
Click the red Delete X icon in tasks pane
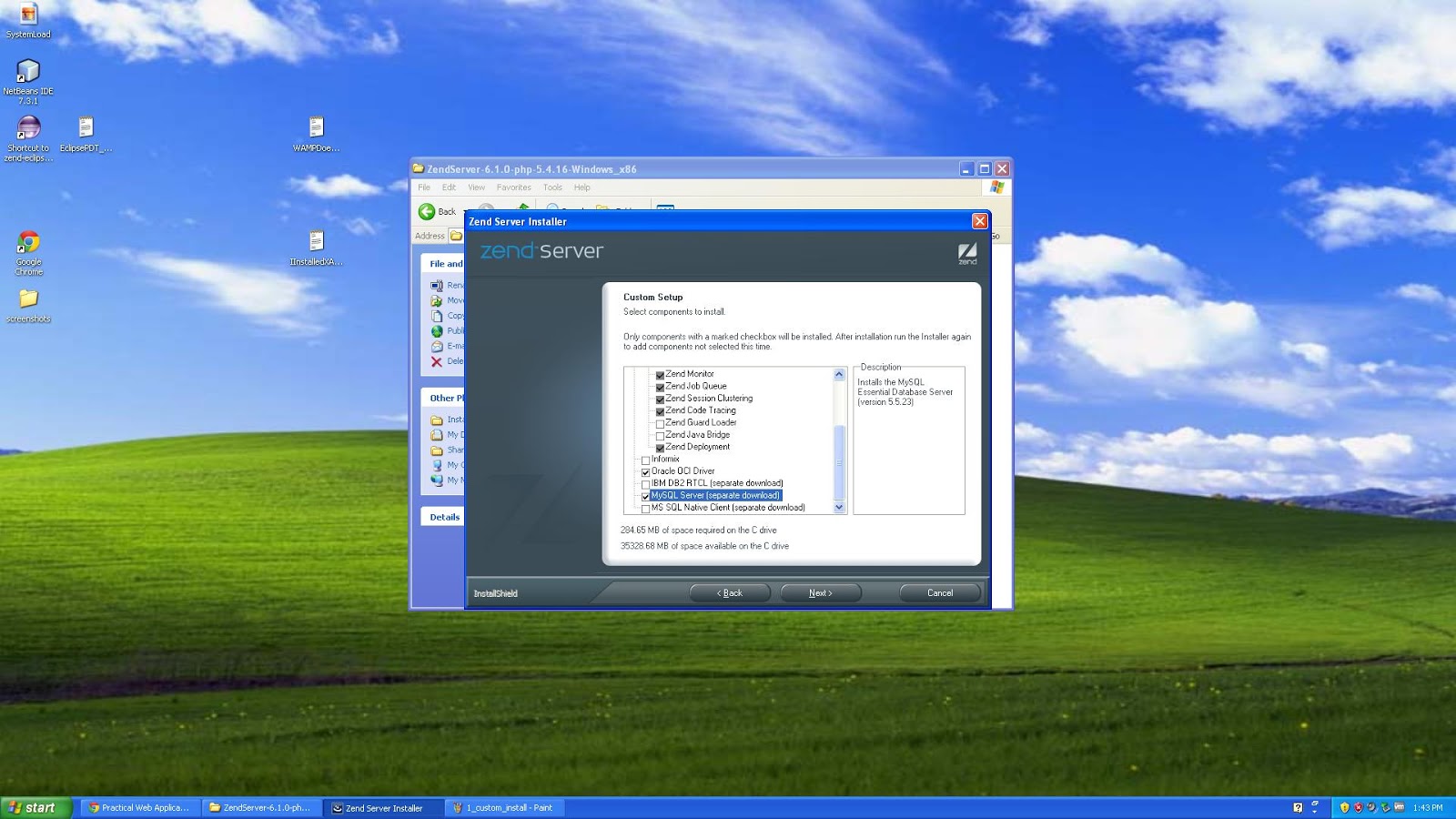pyautogui.click(x=437, y=361)
